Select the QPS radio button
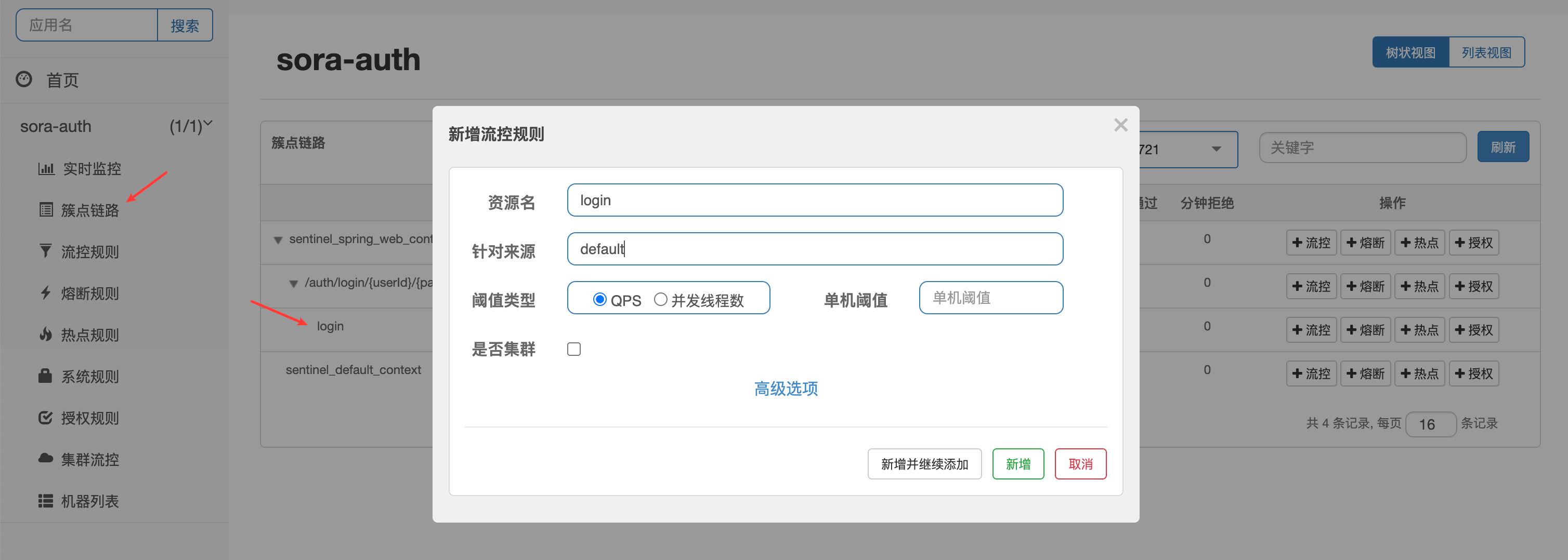1568x560 pixels. coord(599,299)
